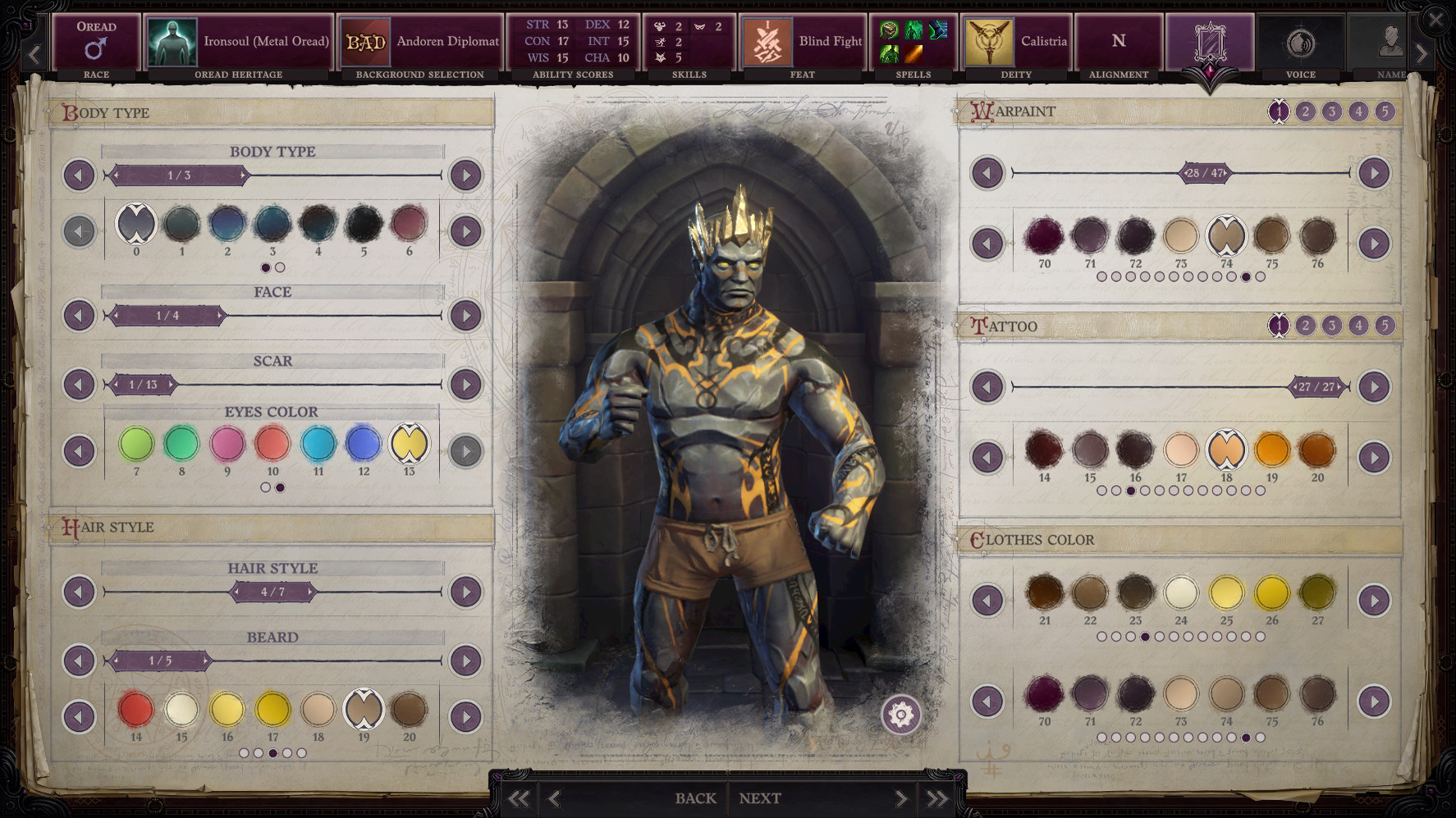Select the second page dot under Eyes Color
Viewport: 1456px width, 818px height.
[x=282, y=487]
